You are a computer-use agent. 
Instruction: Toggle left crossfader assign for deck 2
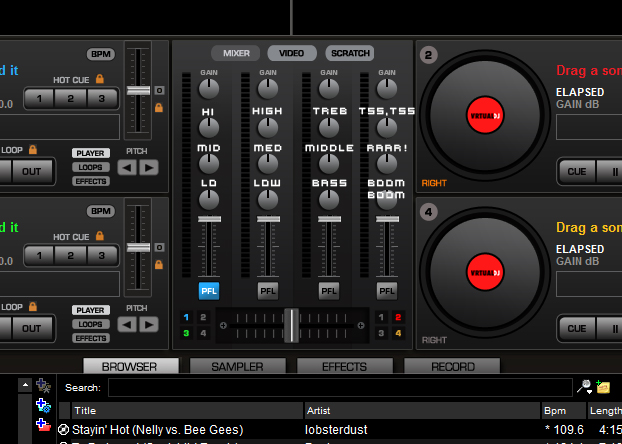(x=203, y=317)
